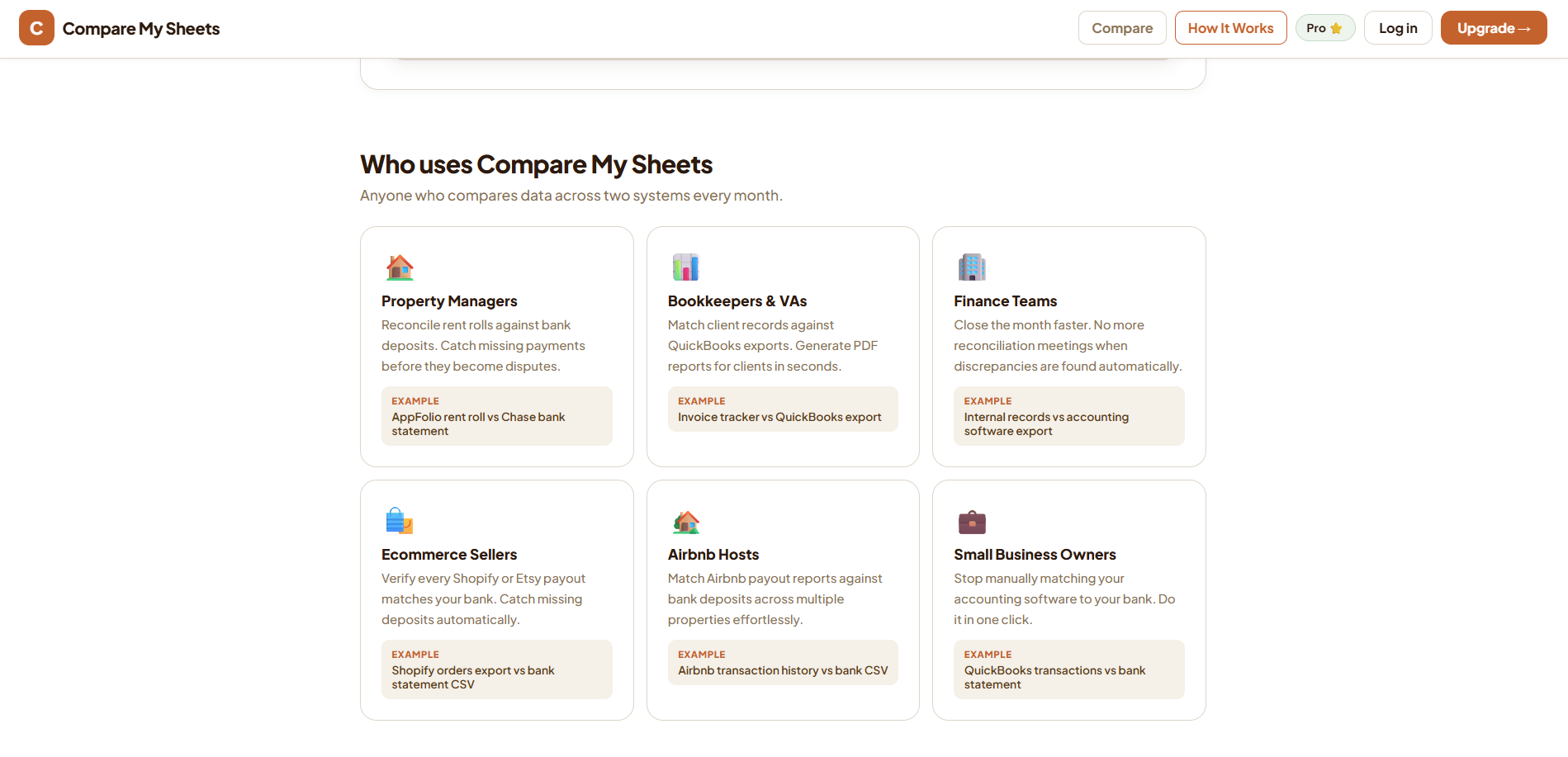The height and width of the screenshot is (757, 1568).
Task: Select the Small Business Owners heading
Action: pyautogui.click(x=1035, y=555)
